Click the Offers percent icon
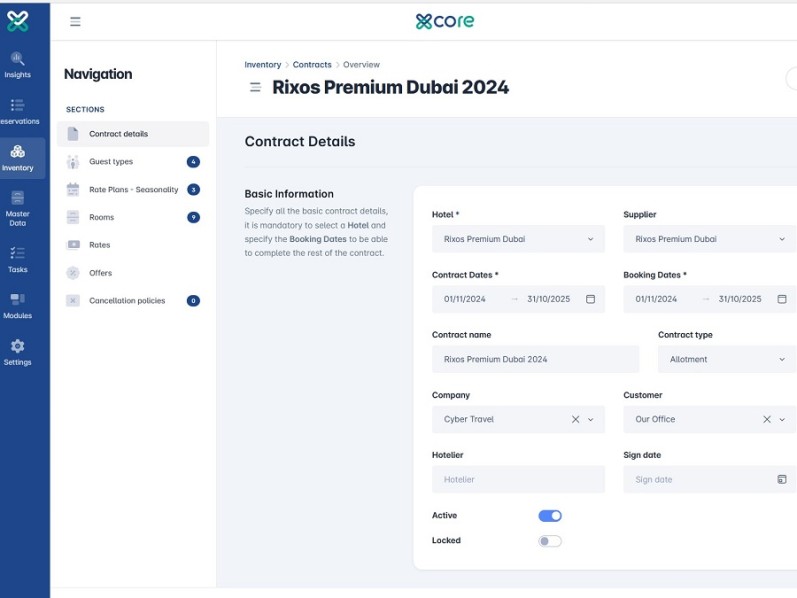 point(73,273)
